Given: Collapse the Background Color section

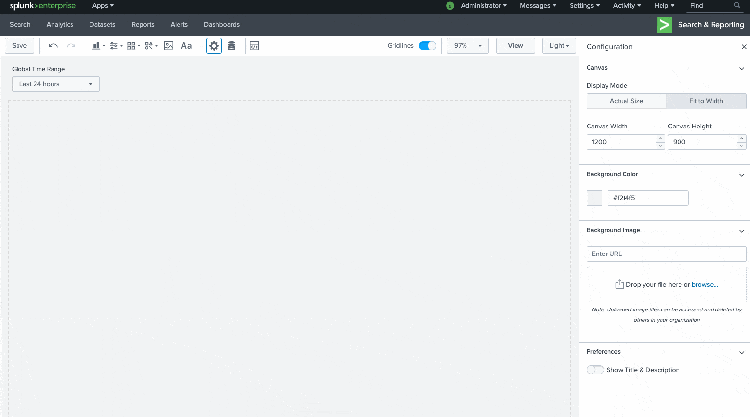Looking at the screenshot, I should [741, 174].
